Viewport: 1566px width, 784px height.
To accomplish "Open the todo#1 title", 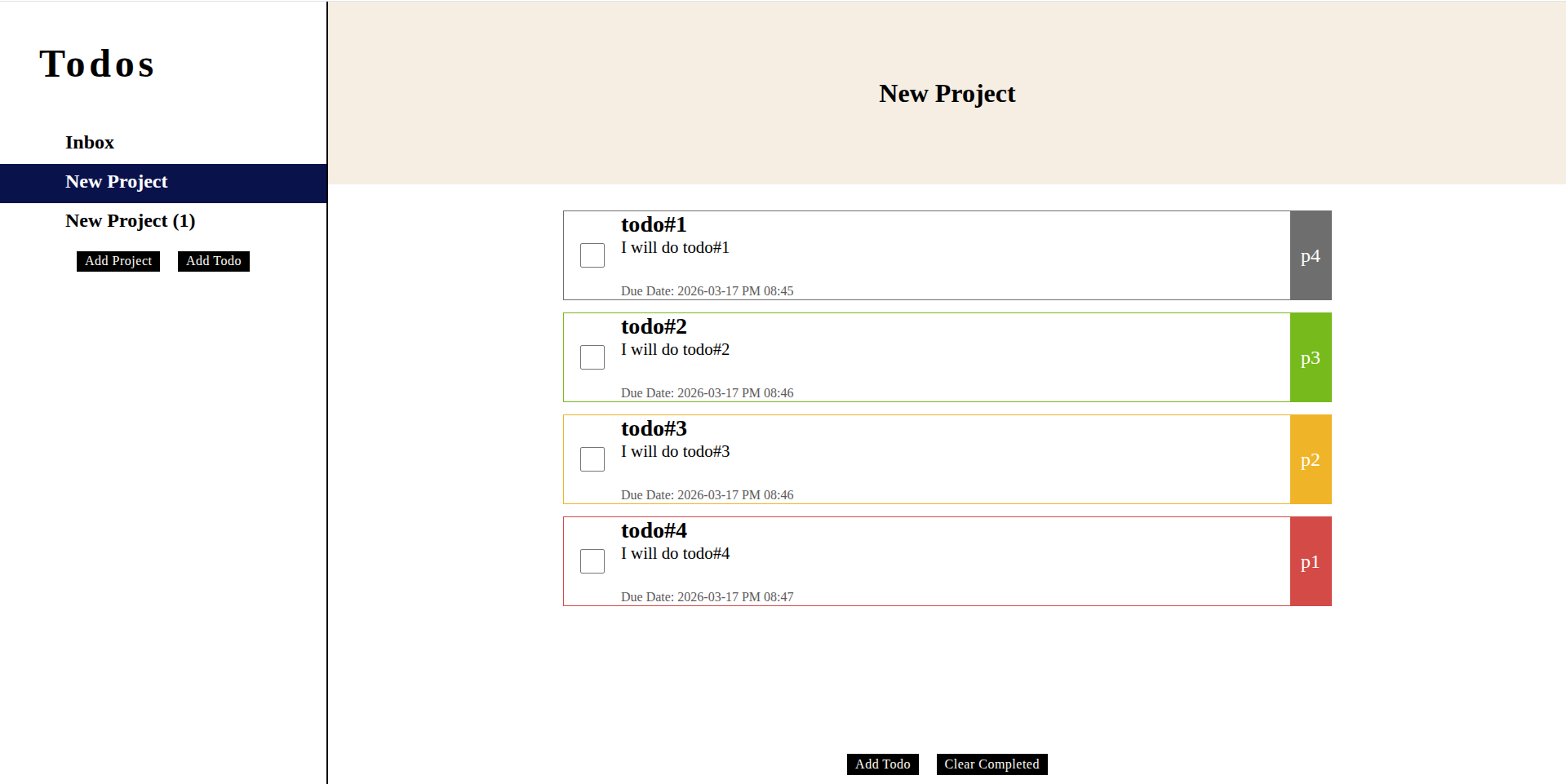I will 654,225.
